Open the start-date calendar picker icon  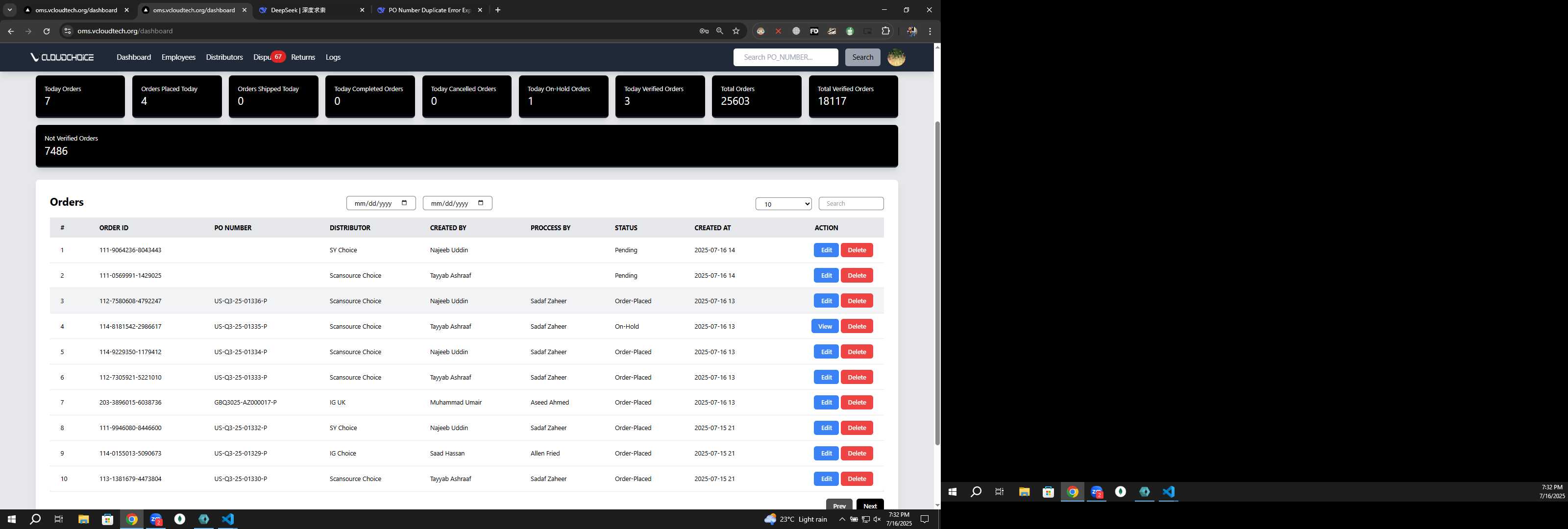click(x=404, y=203)
